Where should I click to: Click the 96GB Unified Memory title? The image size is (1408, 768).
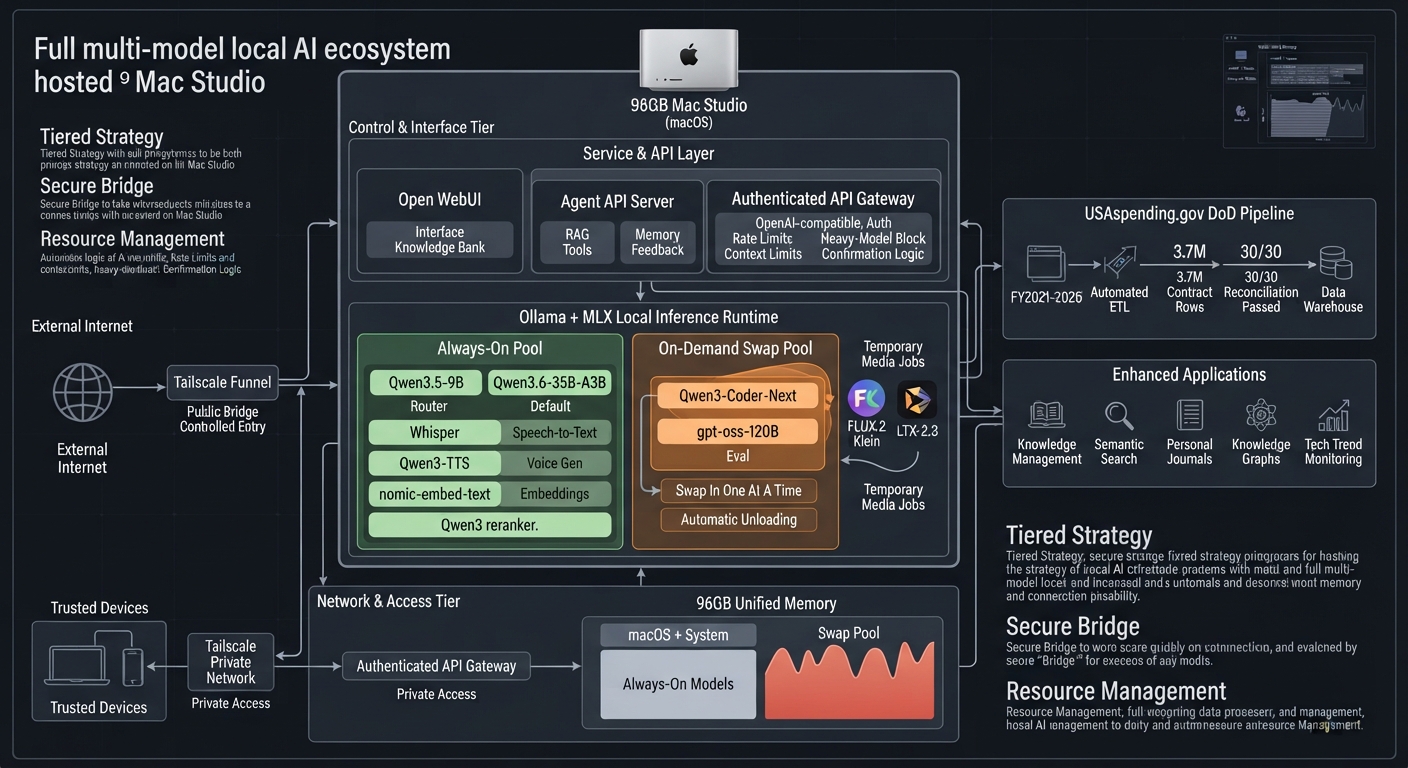(766, 603)
